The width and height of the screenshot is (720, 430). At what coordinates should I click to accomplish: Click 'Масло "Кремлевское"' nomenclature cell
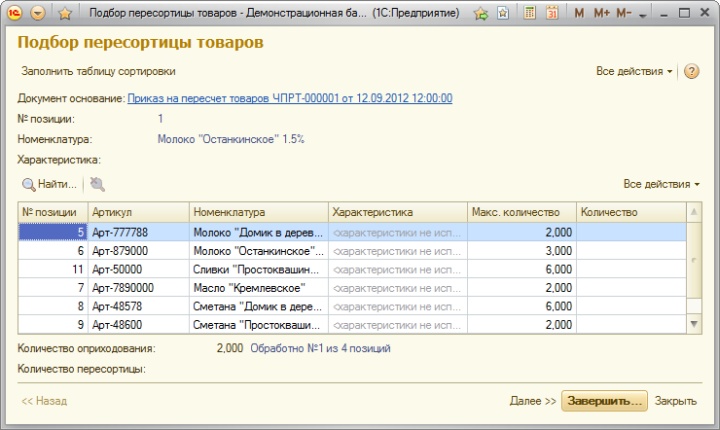[x=259, y=288]
